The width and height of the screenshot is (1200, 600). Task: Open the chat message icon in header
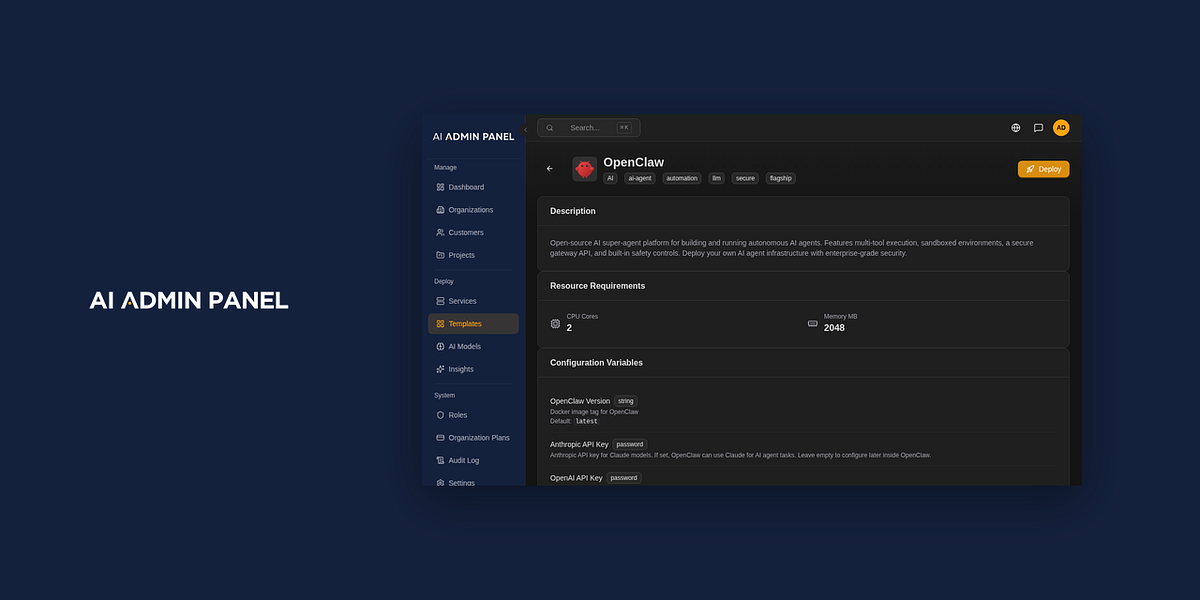point(1038,128)
